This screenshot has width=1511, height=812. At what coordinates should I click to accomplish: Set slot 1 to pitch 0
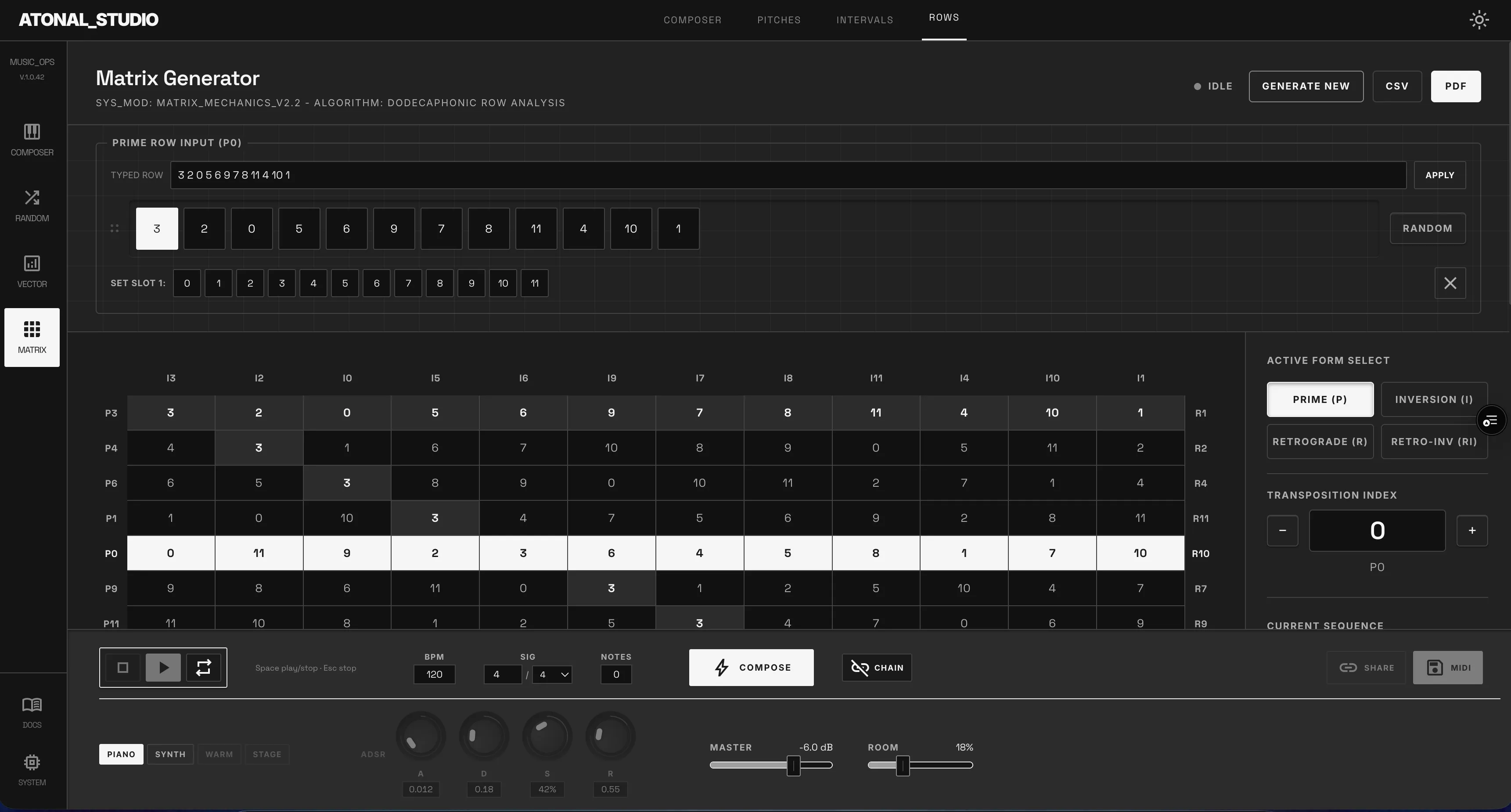(x=187, y=283)
